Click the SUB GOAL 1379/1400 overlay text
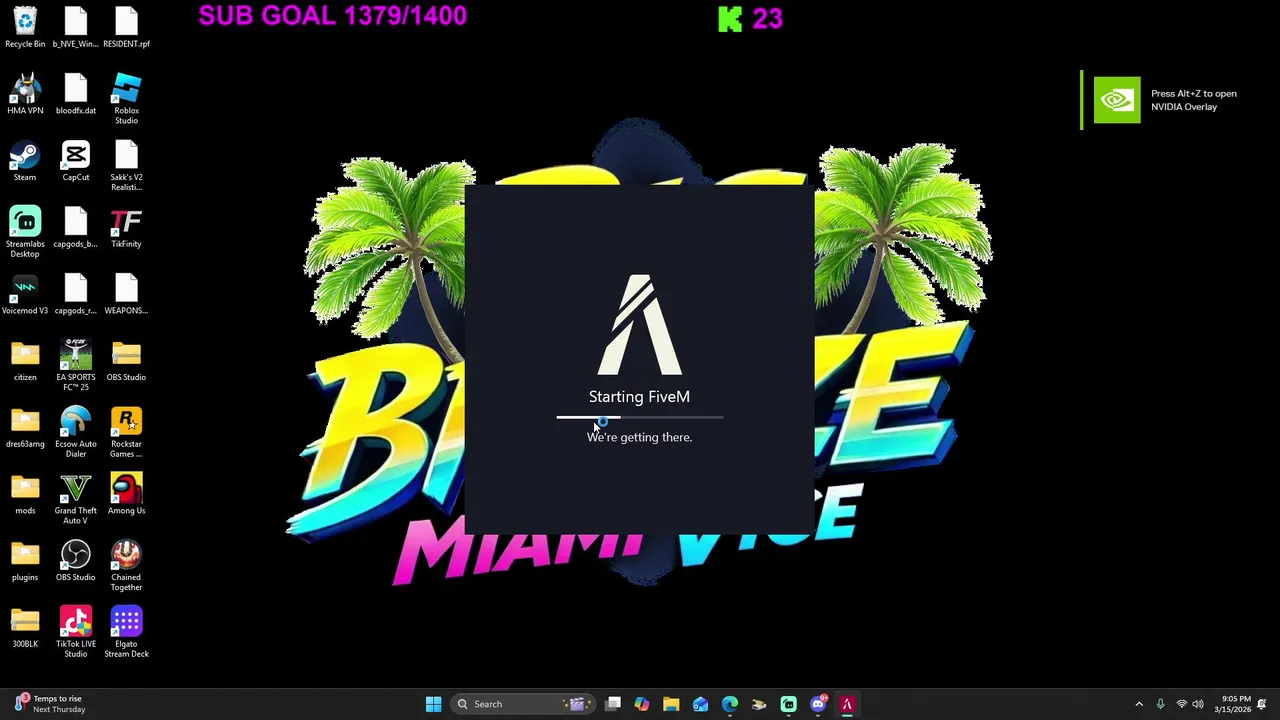 [x=332, y=16]
